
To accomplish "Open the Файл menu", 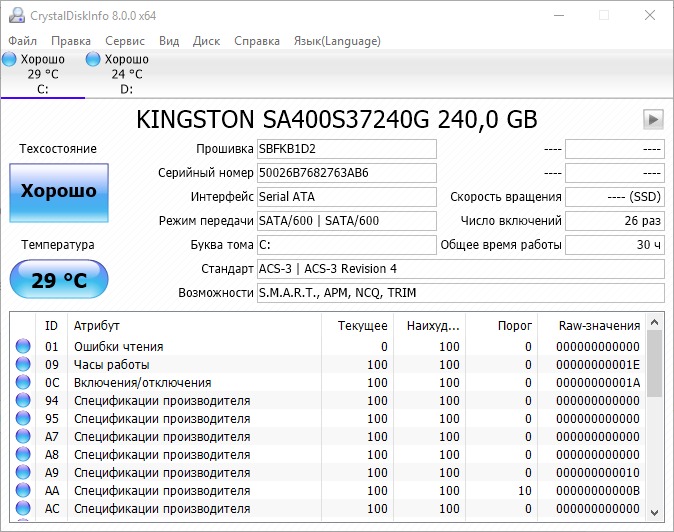I will coord(22,41).
